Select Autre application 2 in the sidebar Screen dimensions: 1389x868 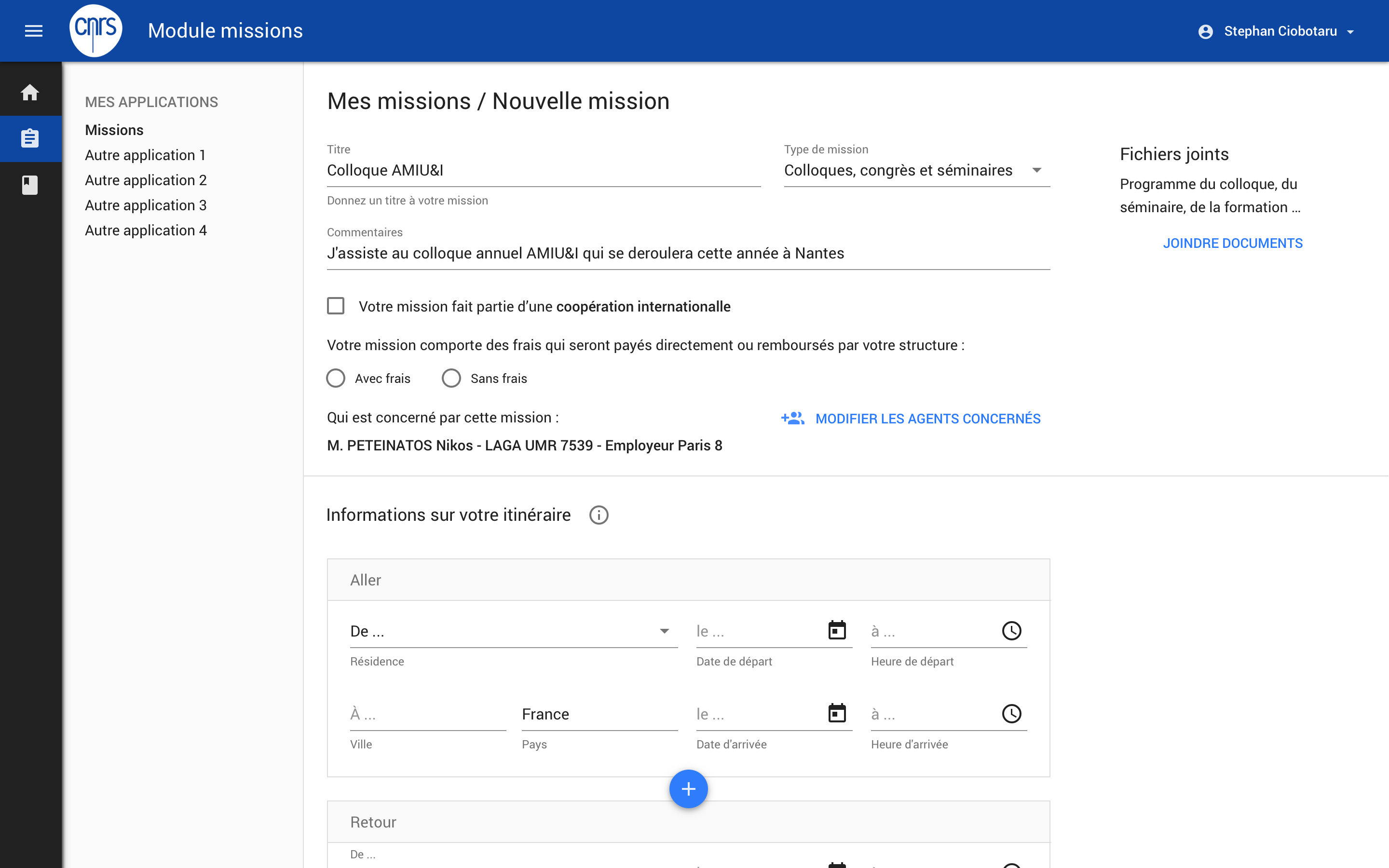pyautogui.click(x=145, y=180)
